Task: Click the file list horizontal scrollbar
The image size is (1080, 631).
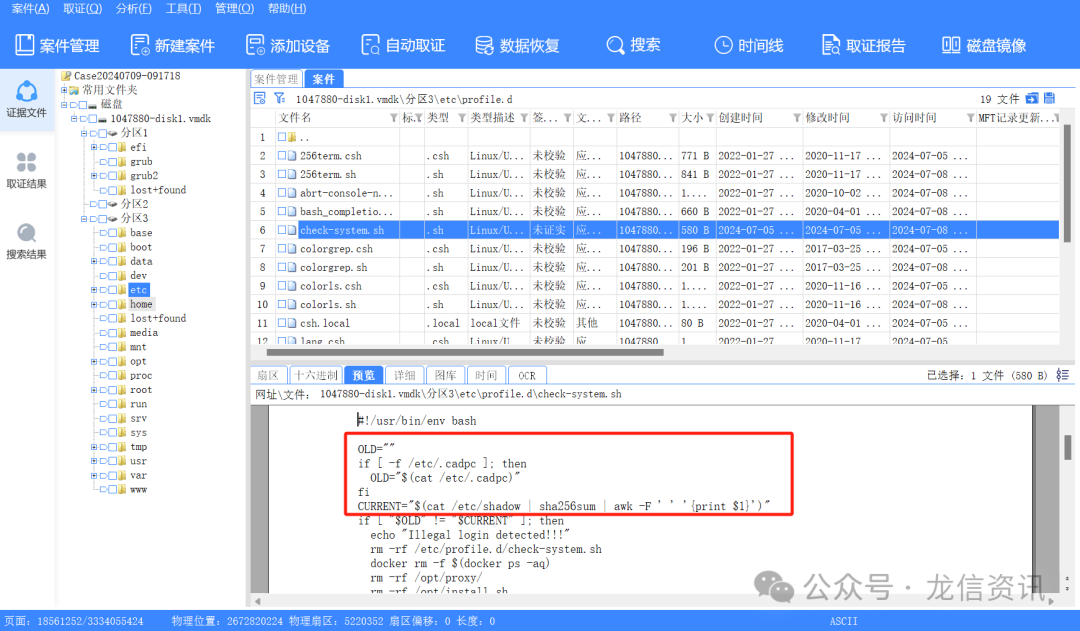Action: 465,352
